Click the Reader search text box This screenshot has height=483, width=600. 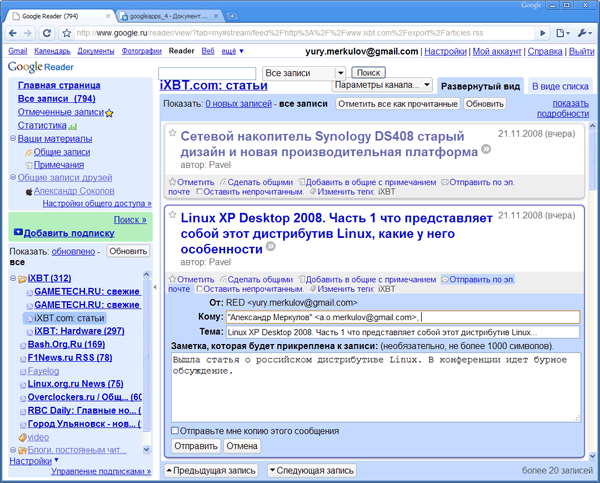pyautogui.click(x=207, y=73)
